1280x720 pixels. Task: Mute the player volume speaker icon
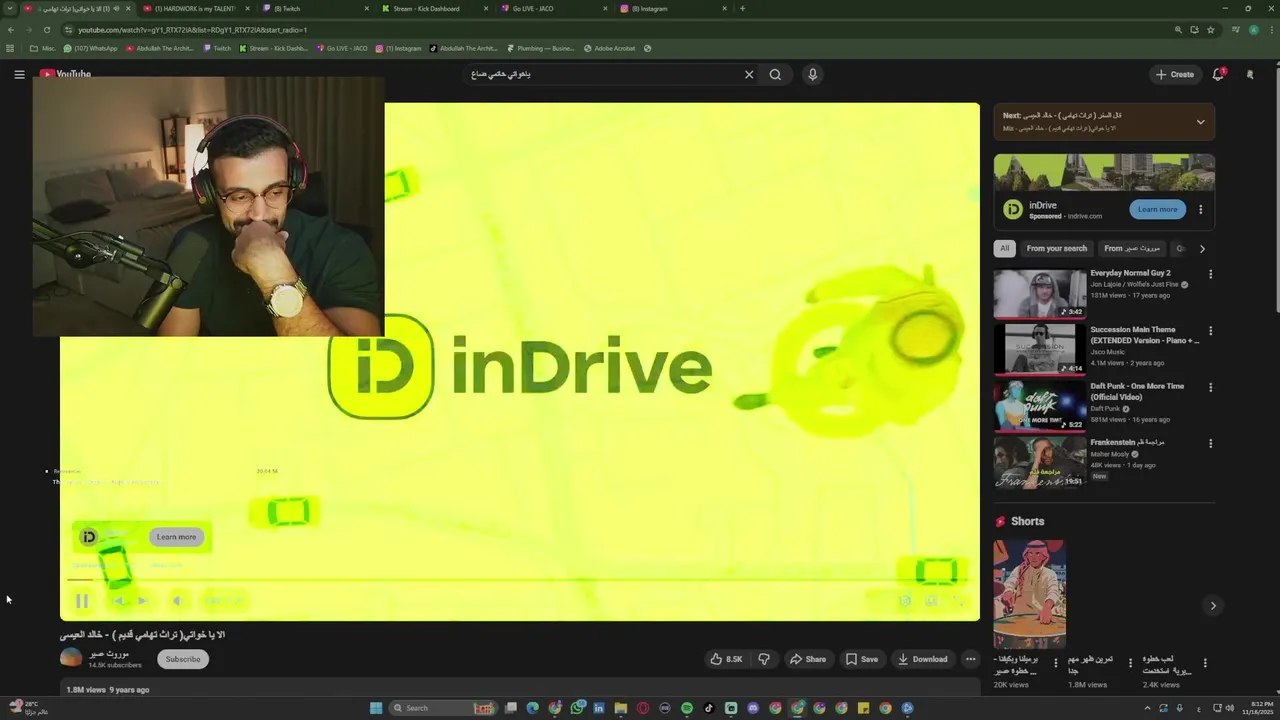pos(177,601)
